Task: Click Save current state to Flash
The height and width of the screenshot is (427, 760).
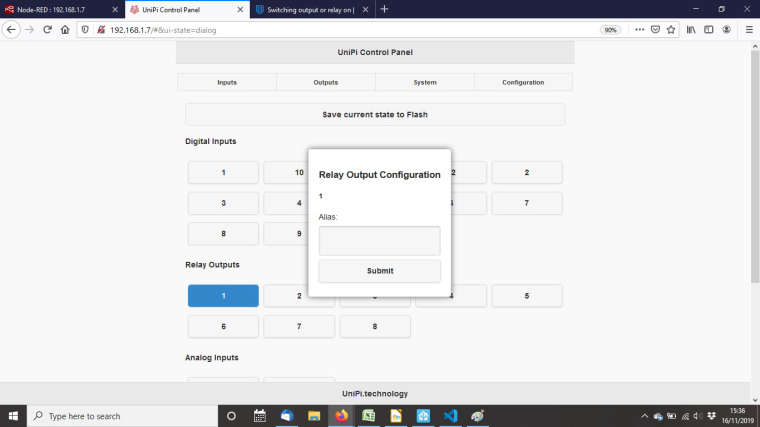Action: pyautogui.click(x=375, y=114)
